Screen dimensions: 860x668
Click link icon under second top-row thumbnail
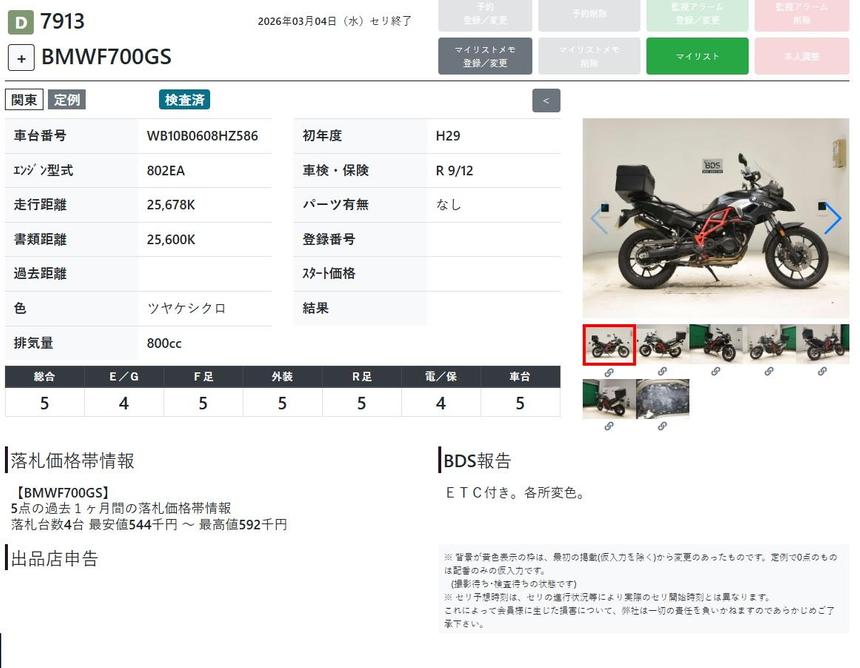click(x=662, y=372)
